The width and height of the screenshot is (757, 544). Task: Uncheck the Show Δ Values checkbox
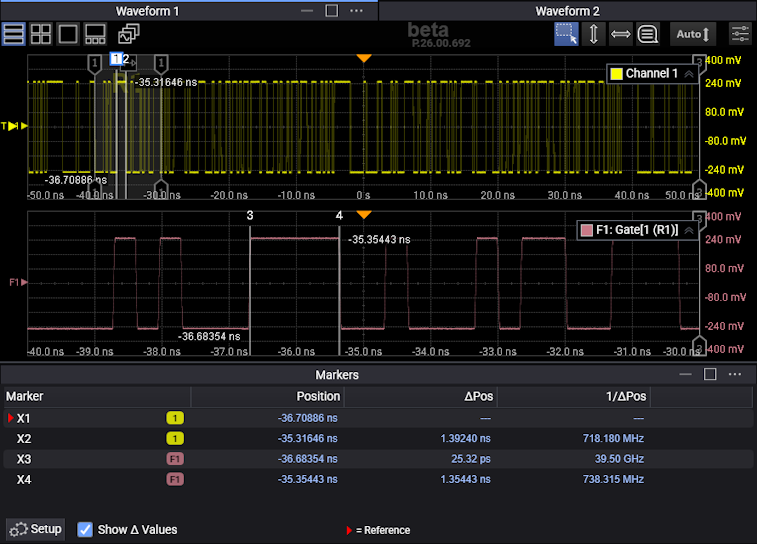tap(85, 529)
